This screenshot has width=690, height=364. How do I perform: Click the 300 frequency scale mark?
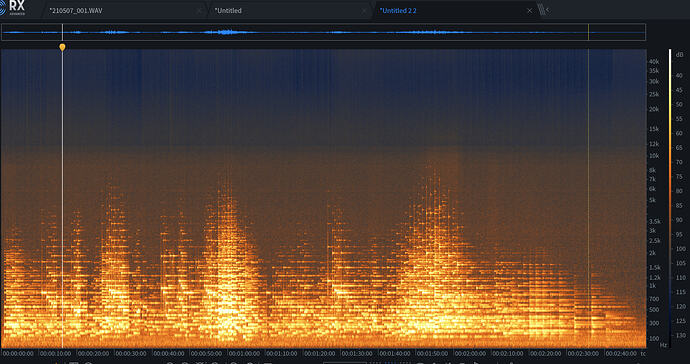coord(654,324)
